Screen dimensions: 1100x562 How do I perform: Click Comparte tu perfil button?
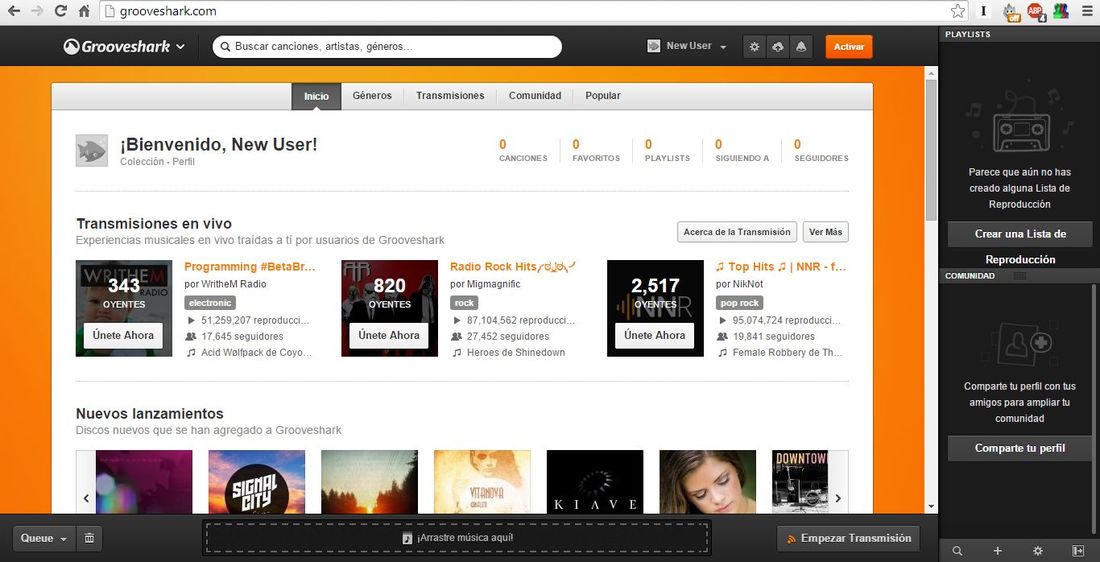pyautogui.click(x=1020, y=448)
